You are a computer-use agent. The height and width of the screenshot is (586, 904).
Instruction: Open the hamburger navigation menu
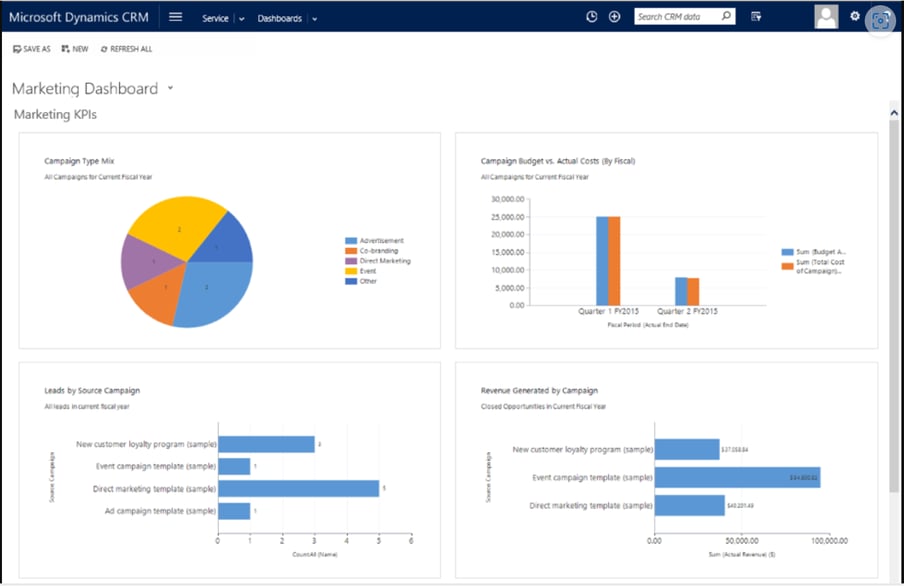(x=175, y=17)
